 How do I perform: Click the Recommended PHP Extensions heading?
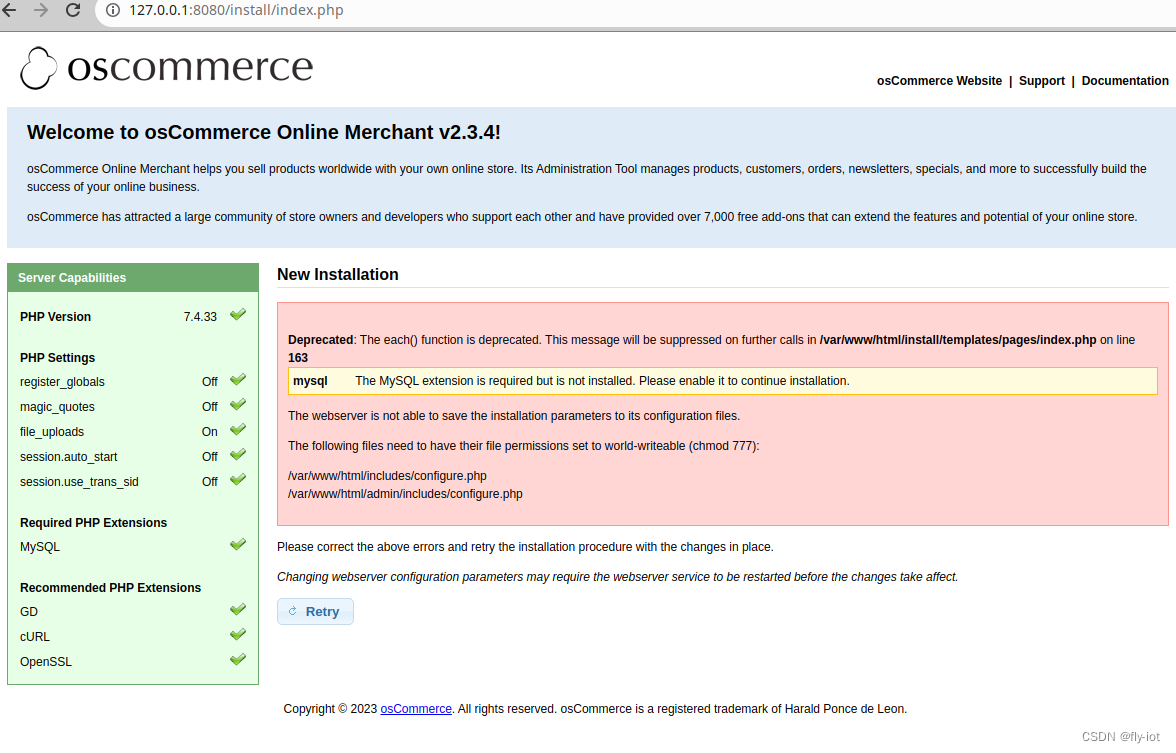[x=110, y=588]
